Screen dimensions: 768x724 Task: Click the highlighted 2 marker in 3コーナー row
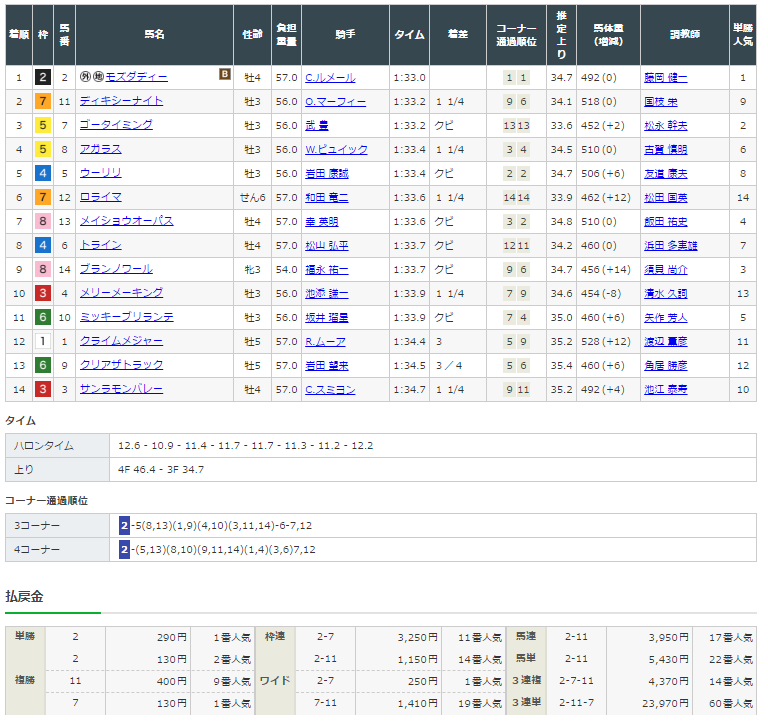coord(124,526)
